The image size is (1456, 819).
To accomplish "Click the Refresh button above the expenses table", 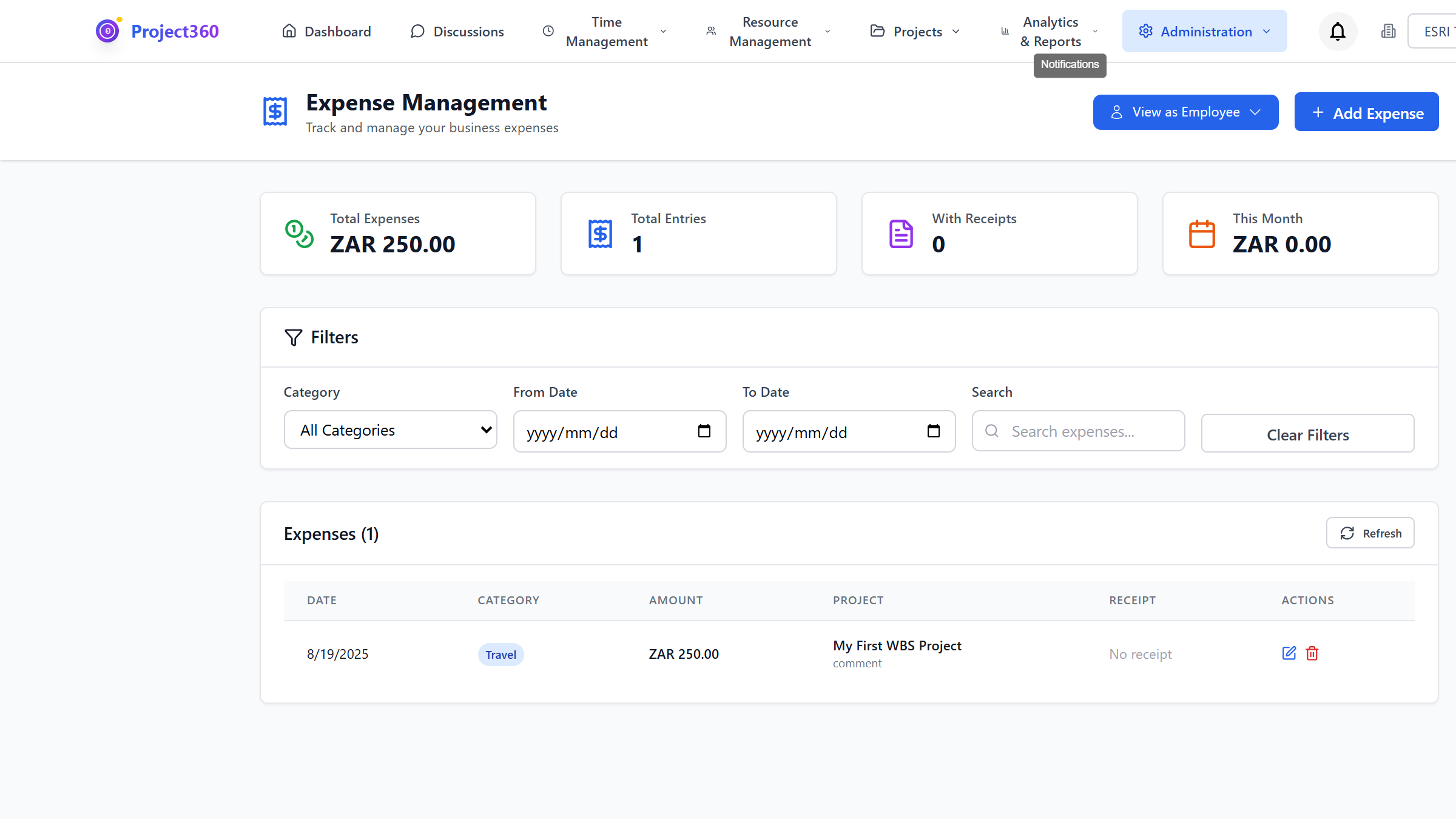I will coord(1370,533).
